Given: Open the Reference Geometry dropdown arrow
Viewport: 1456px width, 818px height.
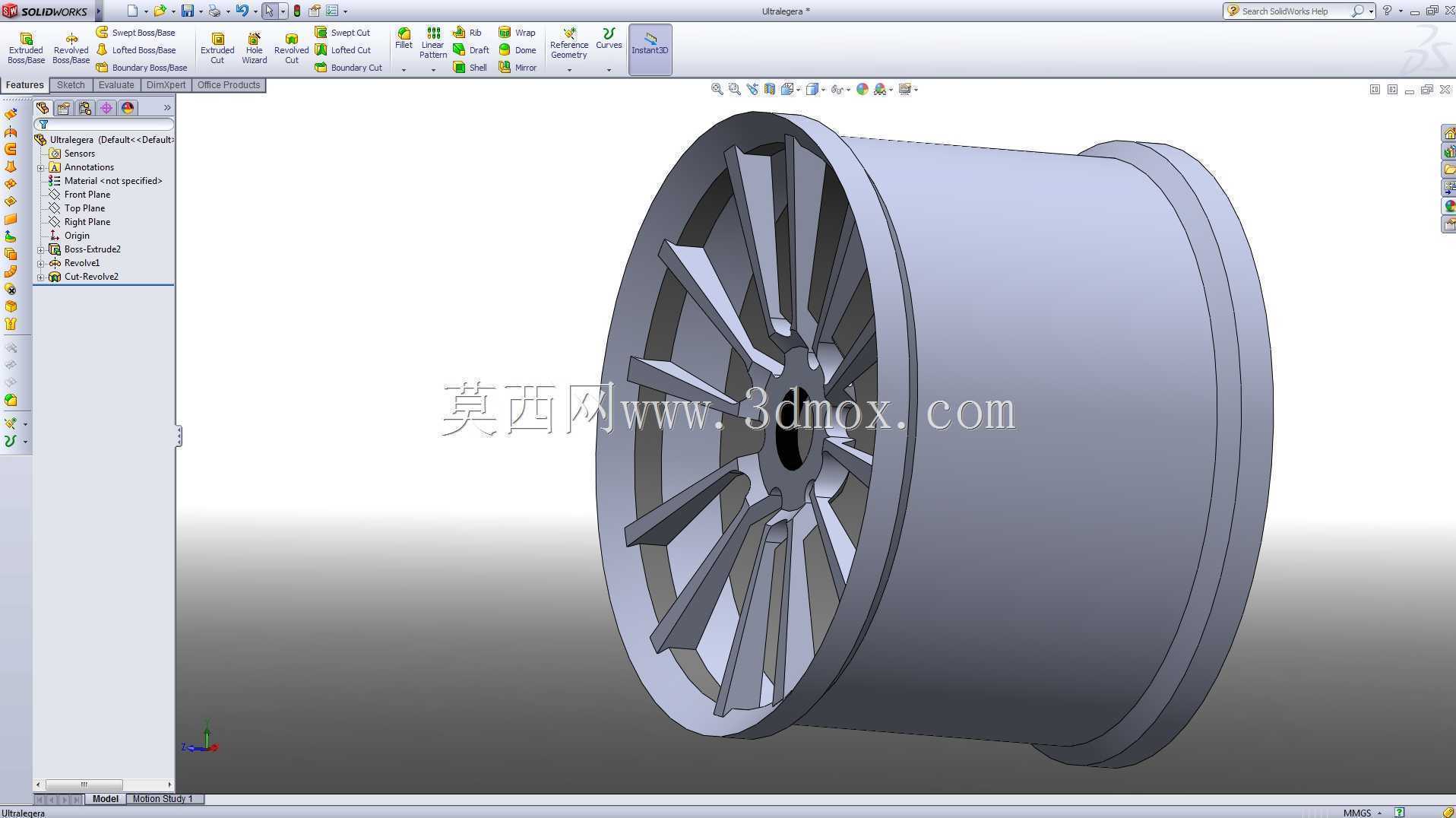Looking at the screenshot, I should click(x=569, y=70).
